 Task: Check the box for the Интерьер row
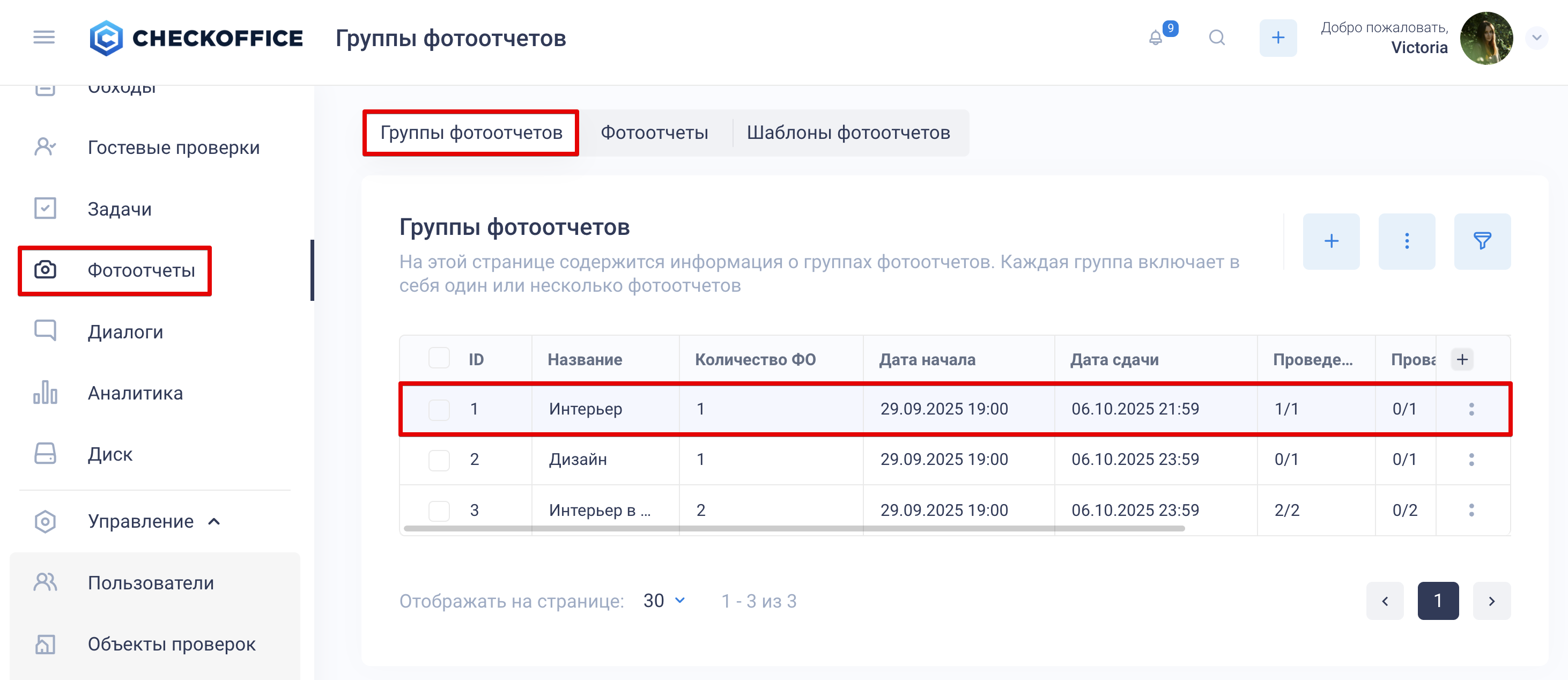[439, 409]
